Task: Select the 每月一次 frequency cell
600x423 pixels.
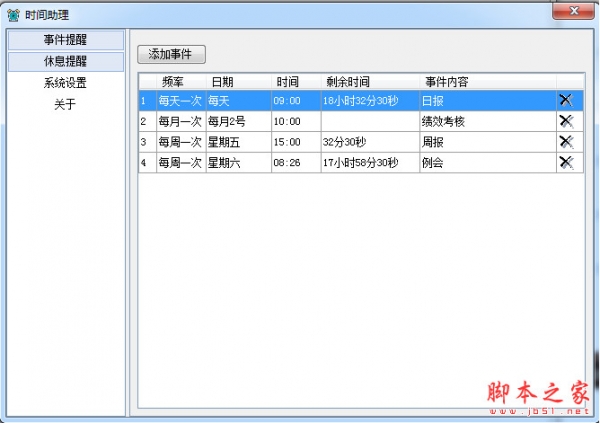Action: [x=181, y=121]
